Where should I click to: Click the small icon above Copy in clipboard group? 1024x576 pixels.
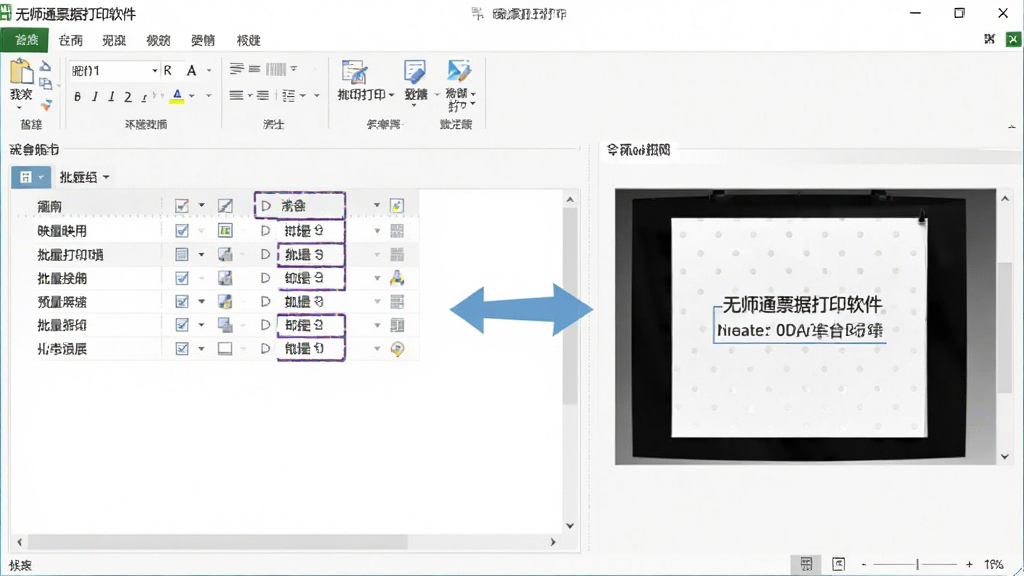tap(45, 66)
